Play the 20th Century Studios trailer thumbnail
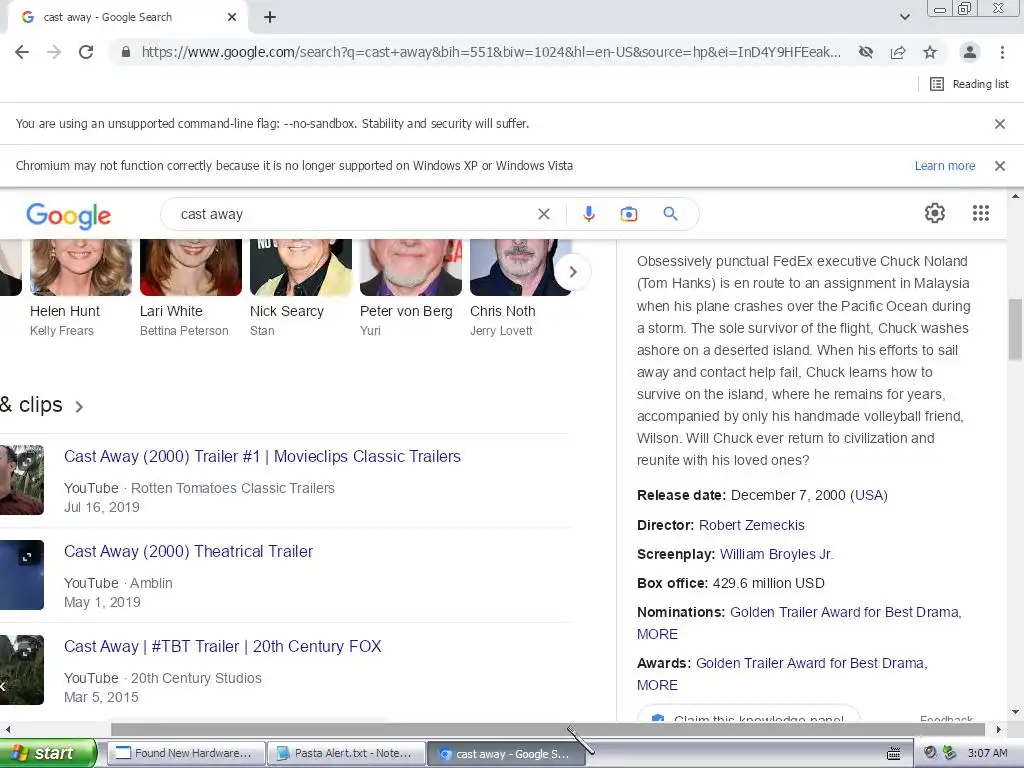The height and width of the screenshot is (768, 1024). [22, 670]
